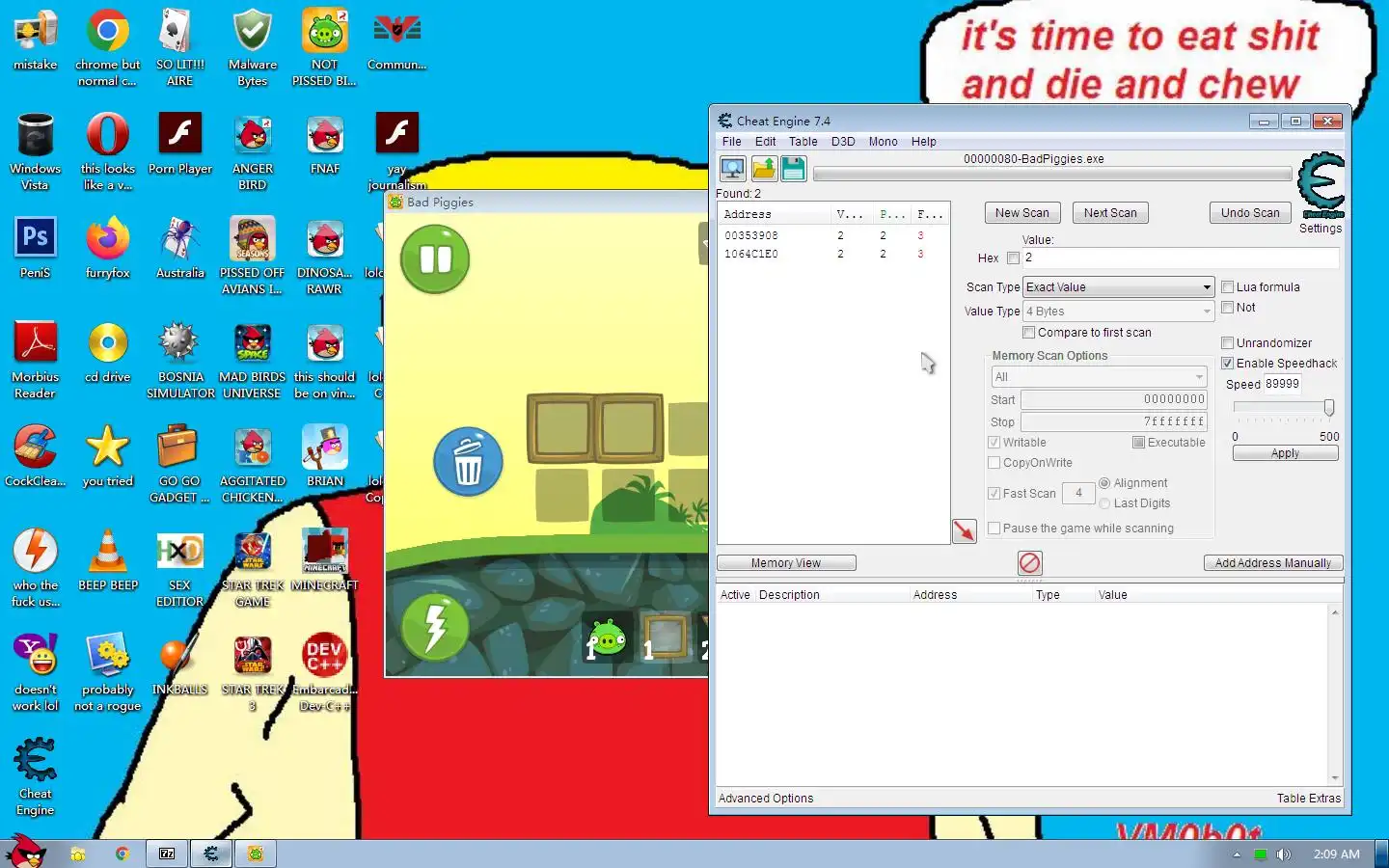Viewport: 1389px width, 868px height.
Task: Open the Cheat Engine desktop shortcut
Action: coord(36,777)
